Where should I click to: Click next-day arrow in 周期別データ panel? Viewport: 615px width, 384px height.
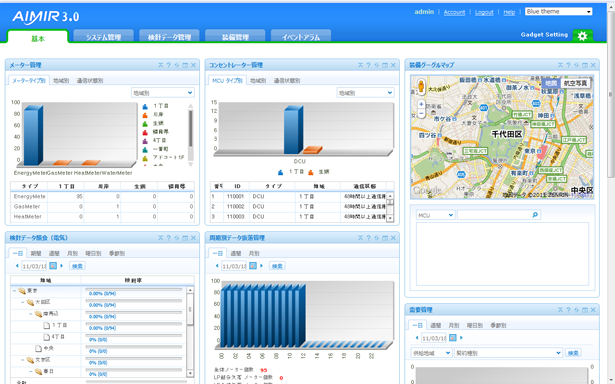pos(262,266)
